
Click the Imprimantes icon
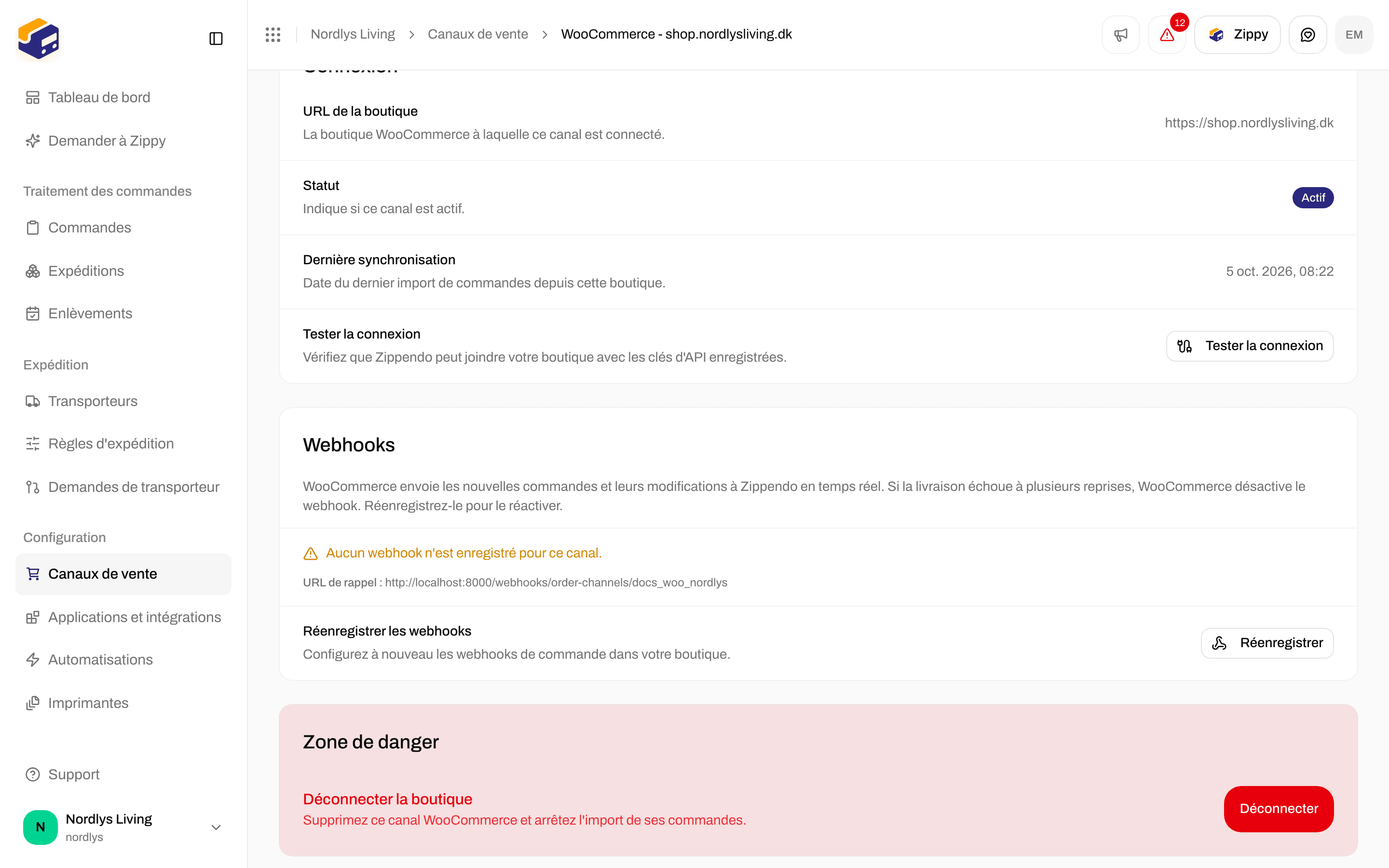pos(33,703)
